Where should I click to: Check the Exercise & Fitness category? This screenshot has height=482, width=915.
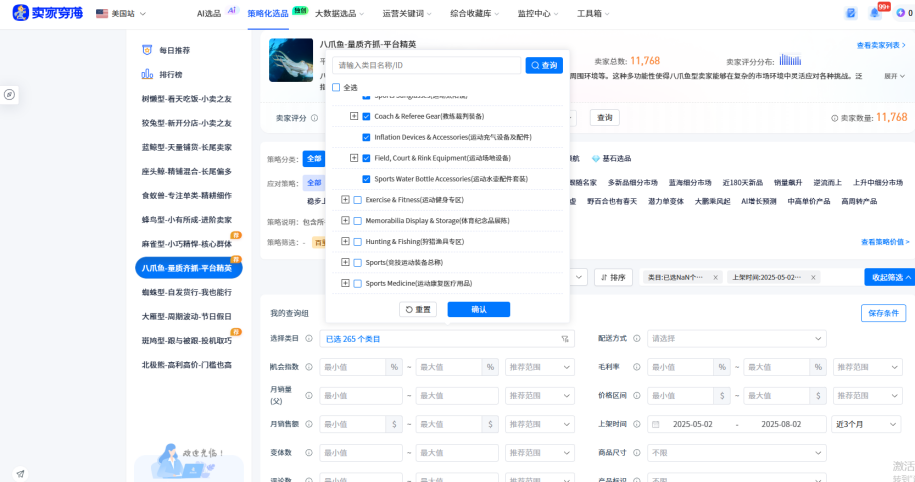358,200
